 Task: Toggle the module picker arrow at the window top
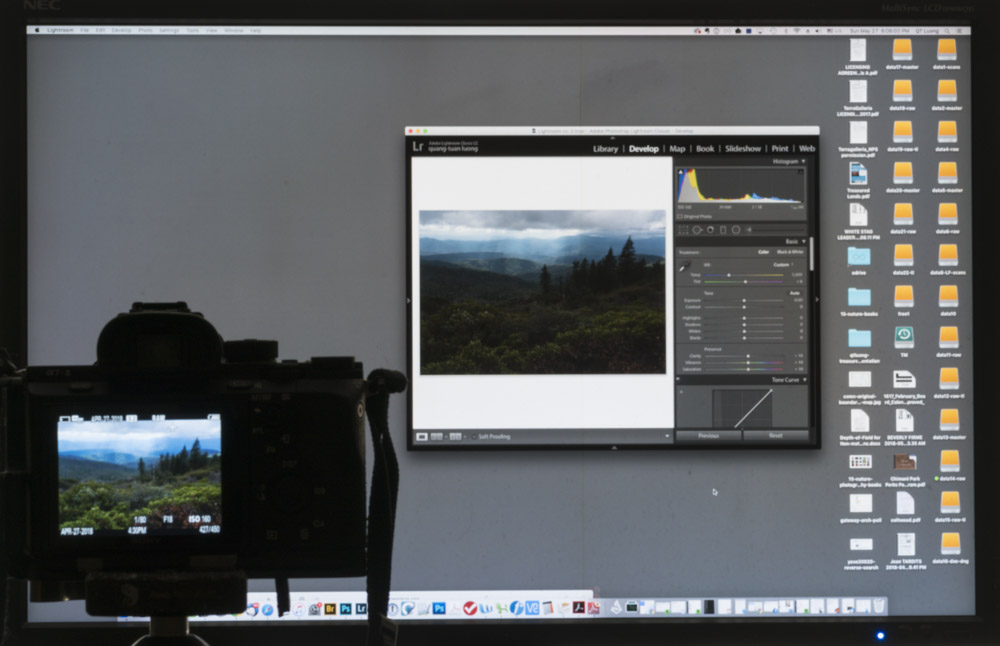tap(612, 138)
